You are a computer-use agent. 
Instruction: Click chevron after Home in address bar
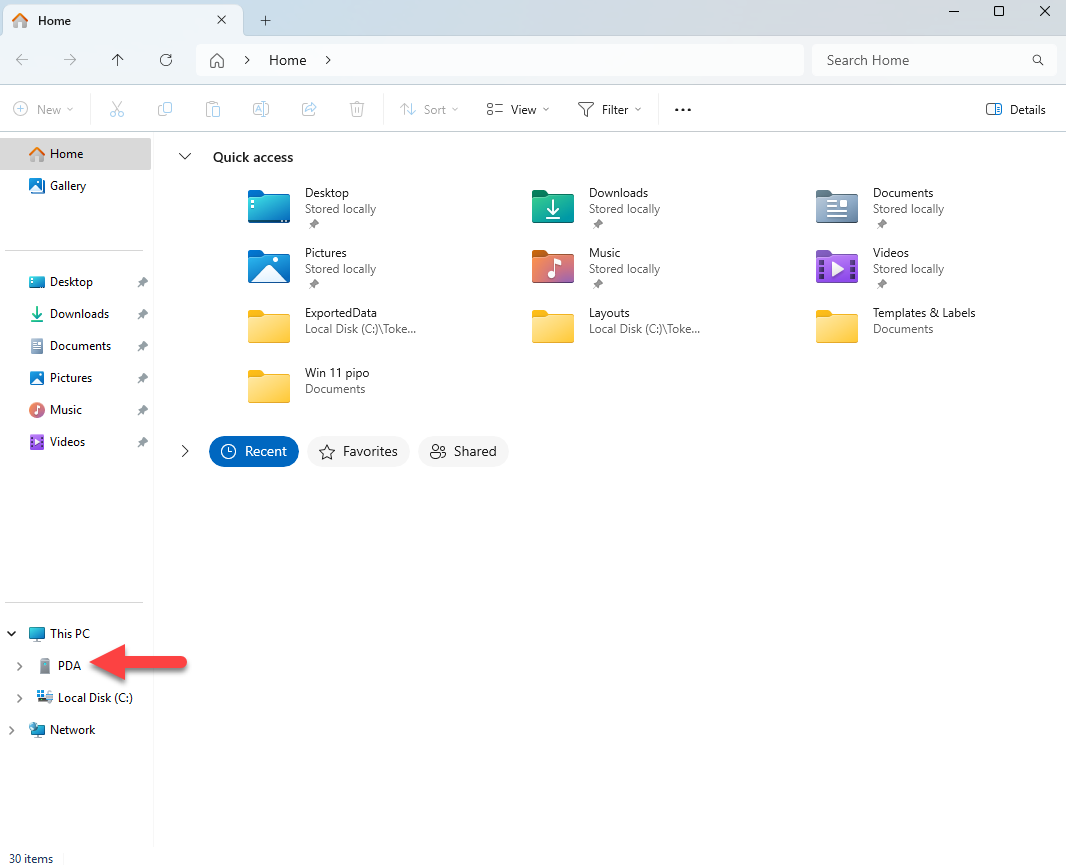tap(328, 60)
